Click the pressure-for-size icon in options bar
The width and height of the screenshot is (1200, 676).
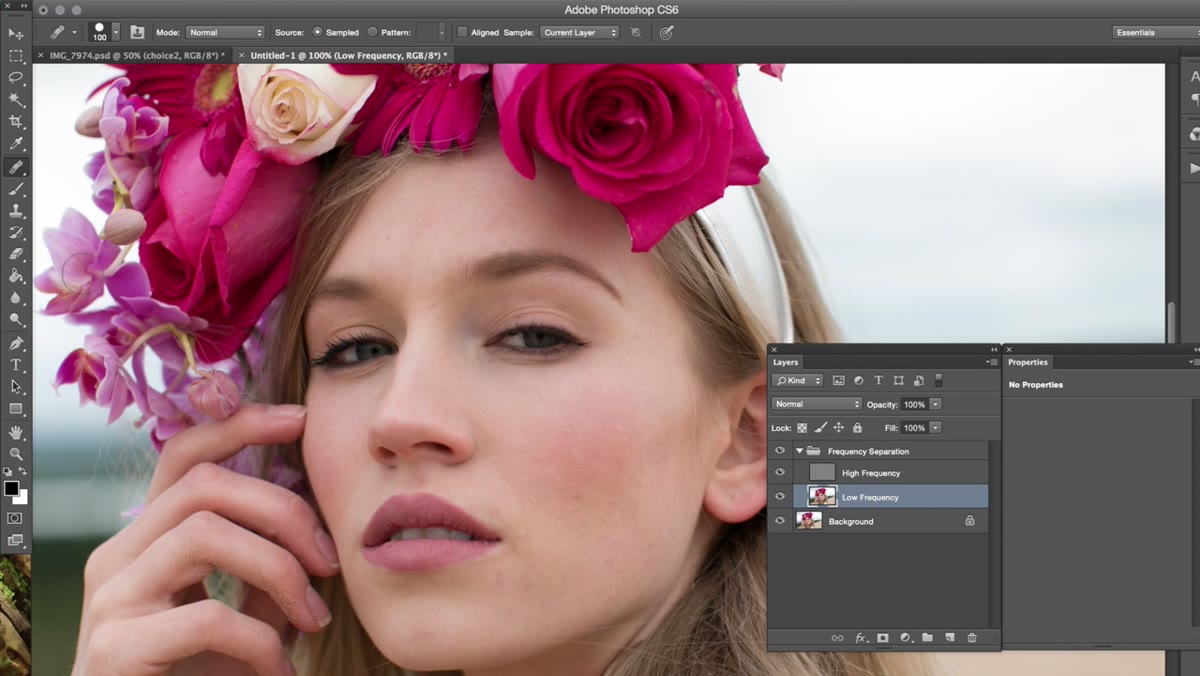tap(666, 32)
